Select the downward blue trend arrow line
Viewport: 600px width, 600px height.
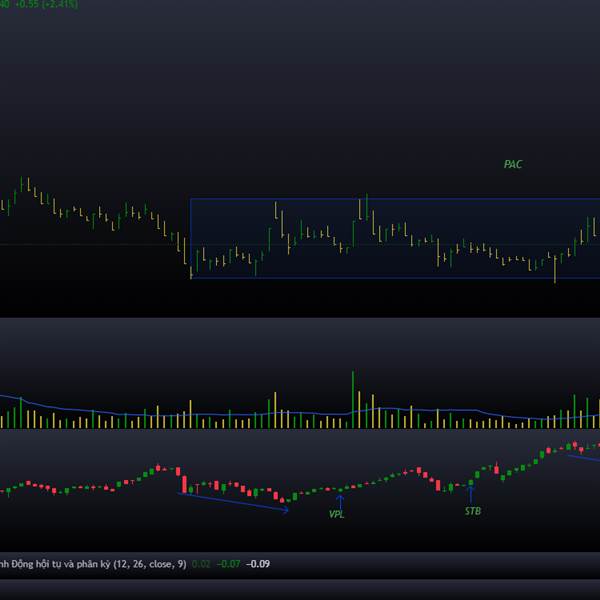coord(235,502)
